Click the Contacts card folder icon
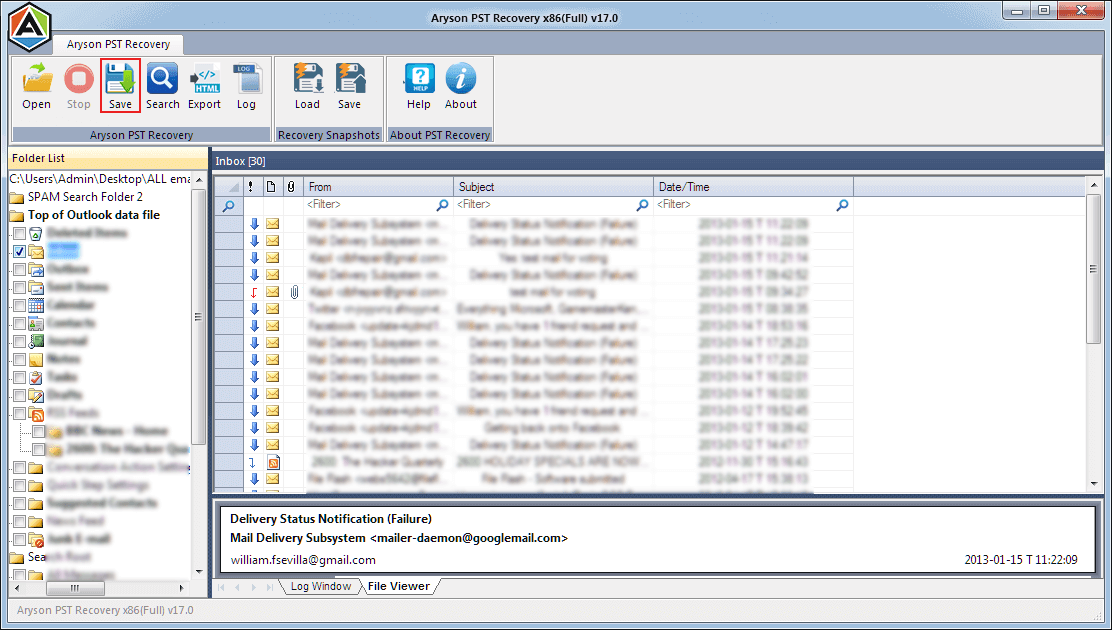The width and height of the screenshot is (1112, 630). point(36,324)
